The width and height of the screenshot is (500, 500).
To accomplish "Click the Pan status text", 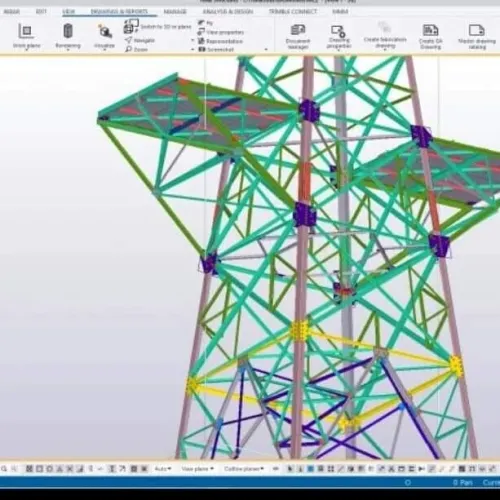I will pyautogui.click(x=467, y=483).
